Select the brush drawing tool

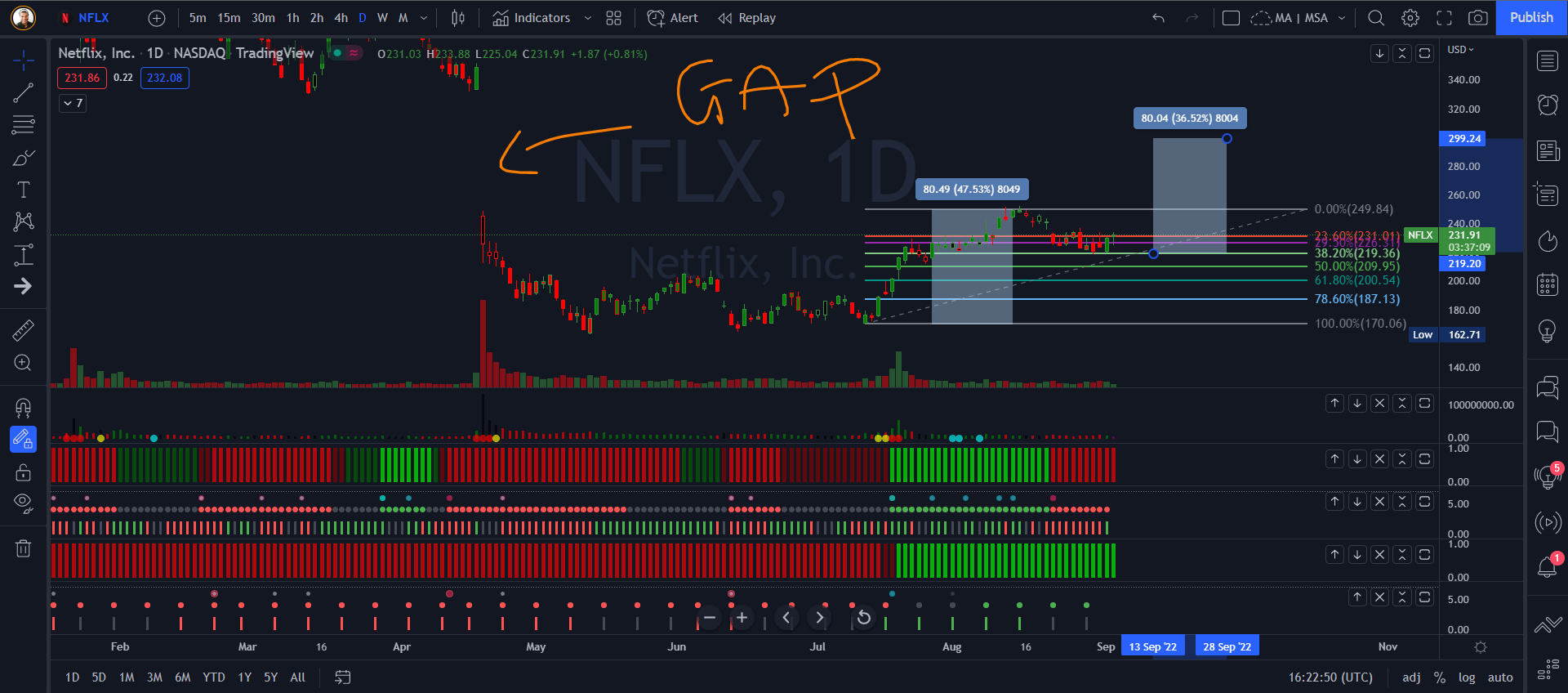pyautogui.click(x=23, y=157)
